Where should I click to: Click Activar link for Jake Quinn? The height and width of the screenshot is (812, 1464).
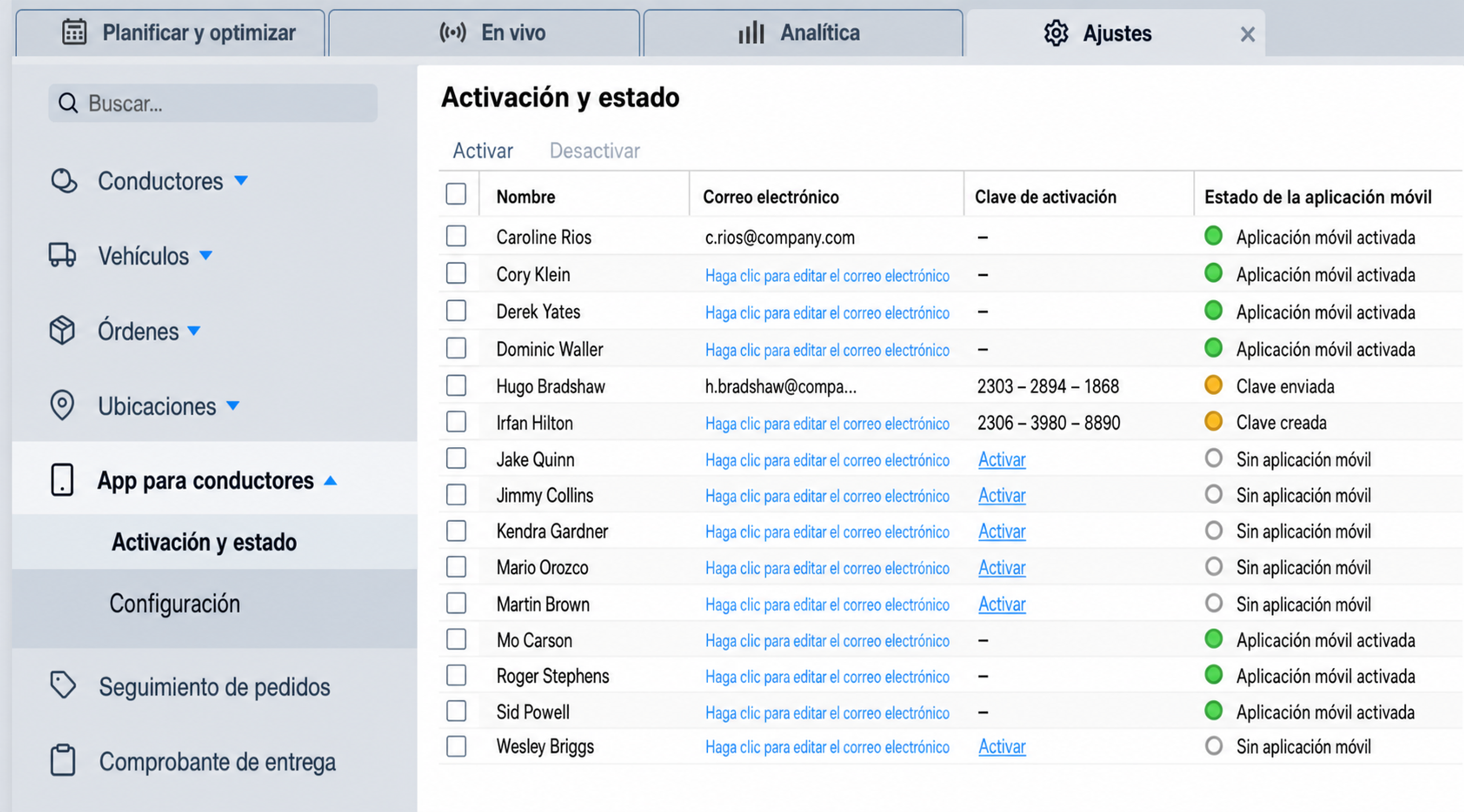pos(1002,459)
